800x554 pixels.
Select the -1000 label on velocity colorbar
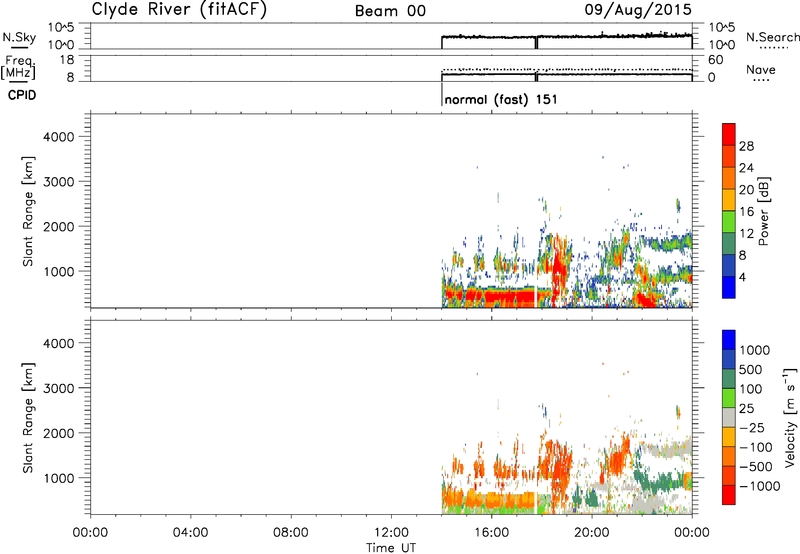(x=760, y=486)
